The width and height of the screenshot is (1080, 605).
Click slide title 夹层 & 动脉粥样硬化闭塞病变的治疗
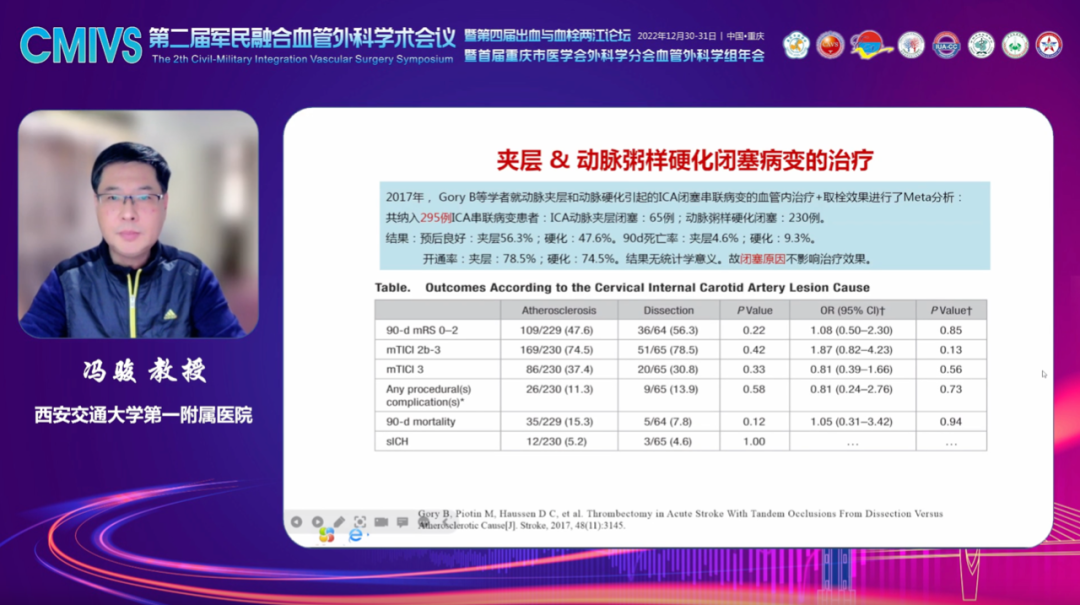pos(685,160)
